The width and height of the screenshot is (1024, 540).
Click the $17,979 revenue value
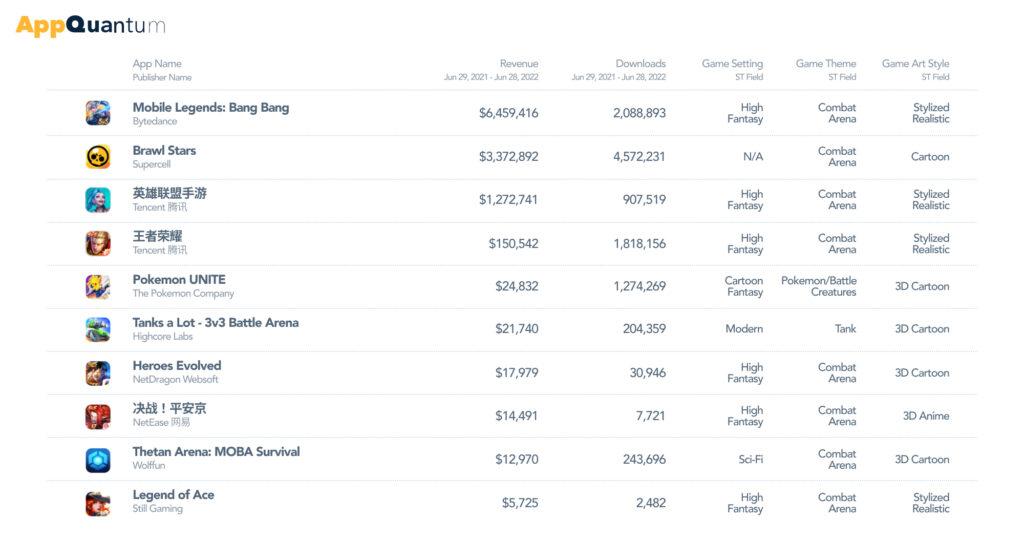517,373
